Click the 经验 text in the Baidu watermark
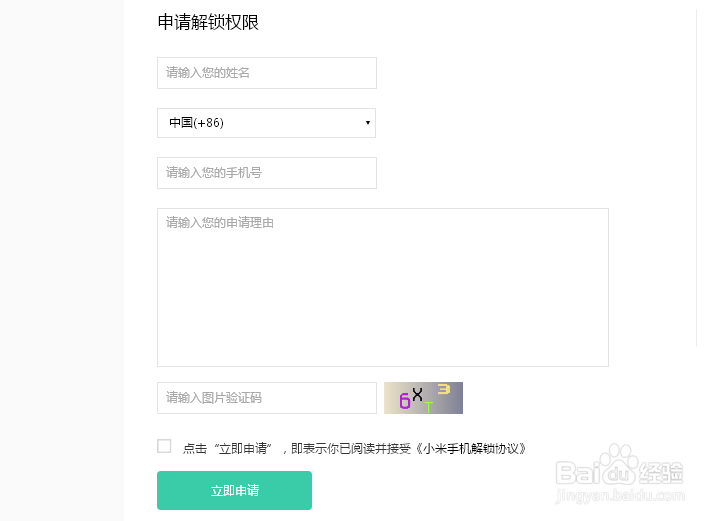The image size is (725, 521). (x=661, y=472)
